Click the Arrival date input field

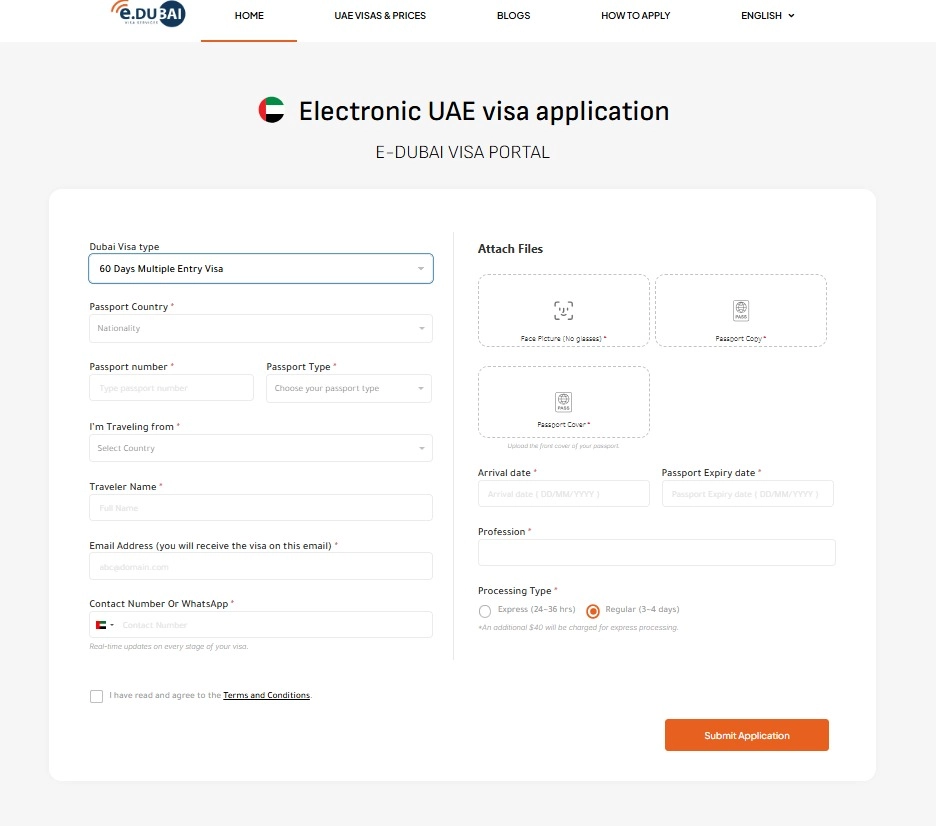563,493
